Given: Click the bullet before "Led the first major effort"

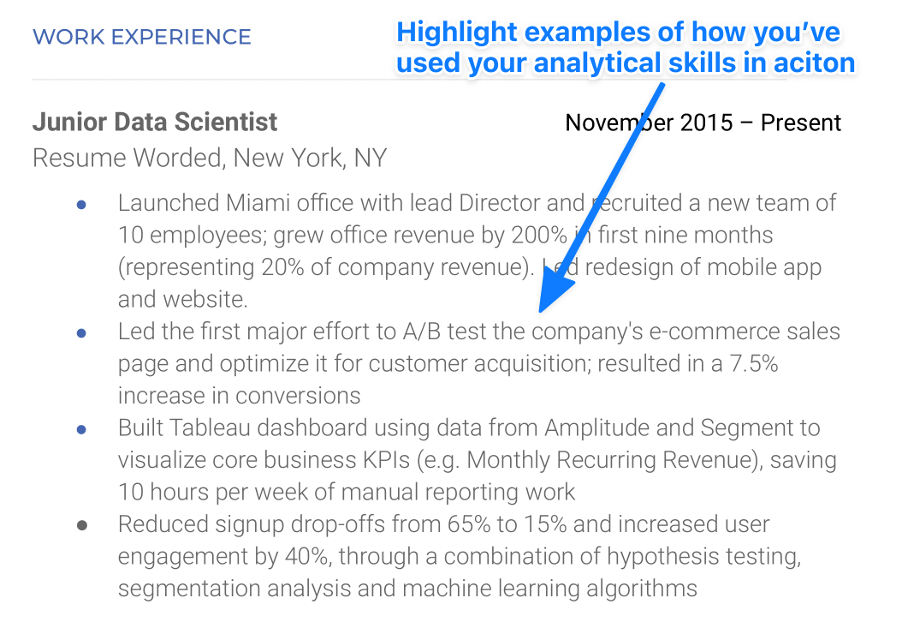Looking at the screenshot, I should (x=82, y=332).
